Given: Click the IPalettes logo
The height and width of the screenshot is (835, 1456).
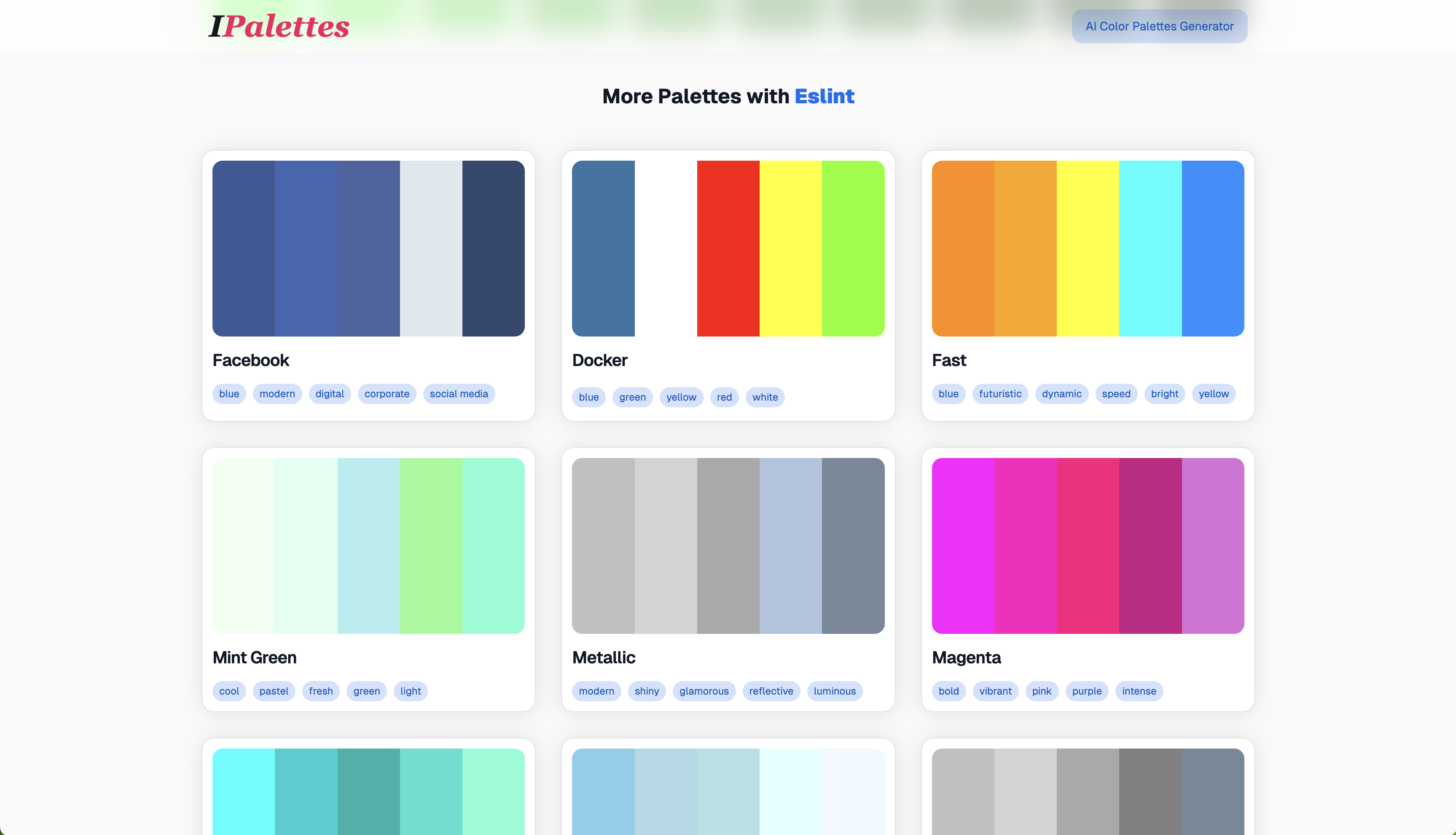Looking at the screenshot, I should (279, 27).
